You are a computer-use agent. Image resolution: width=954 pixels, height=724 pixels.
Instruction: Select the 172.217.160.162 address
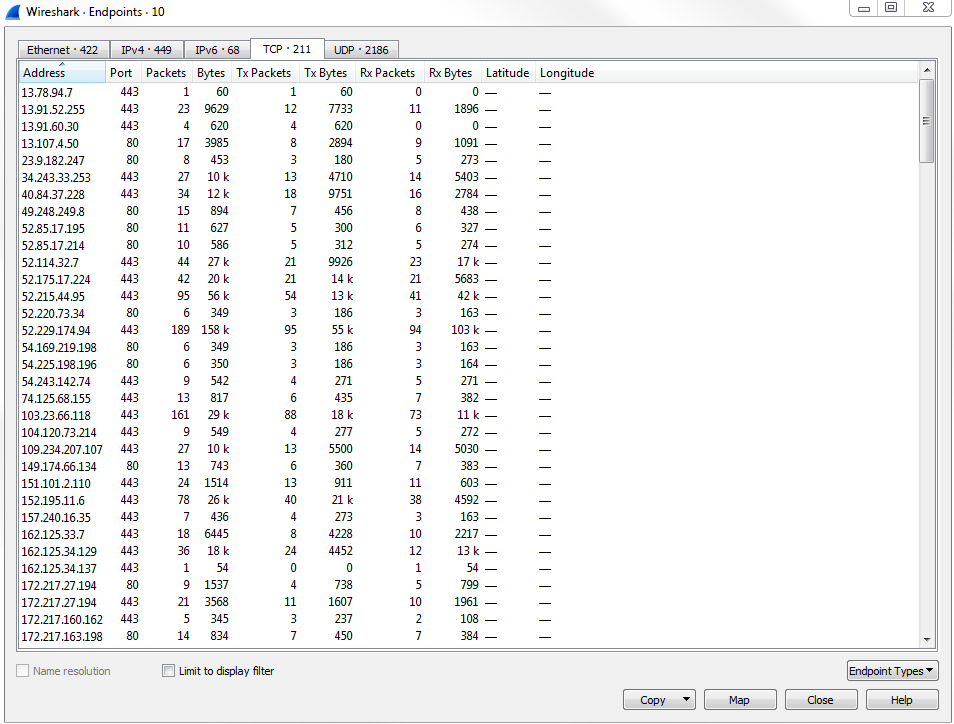[x=62, y=621]
